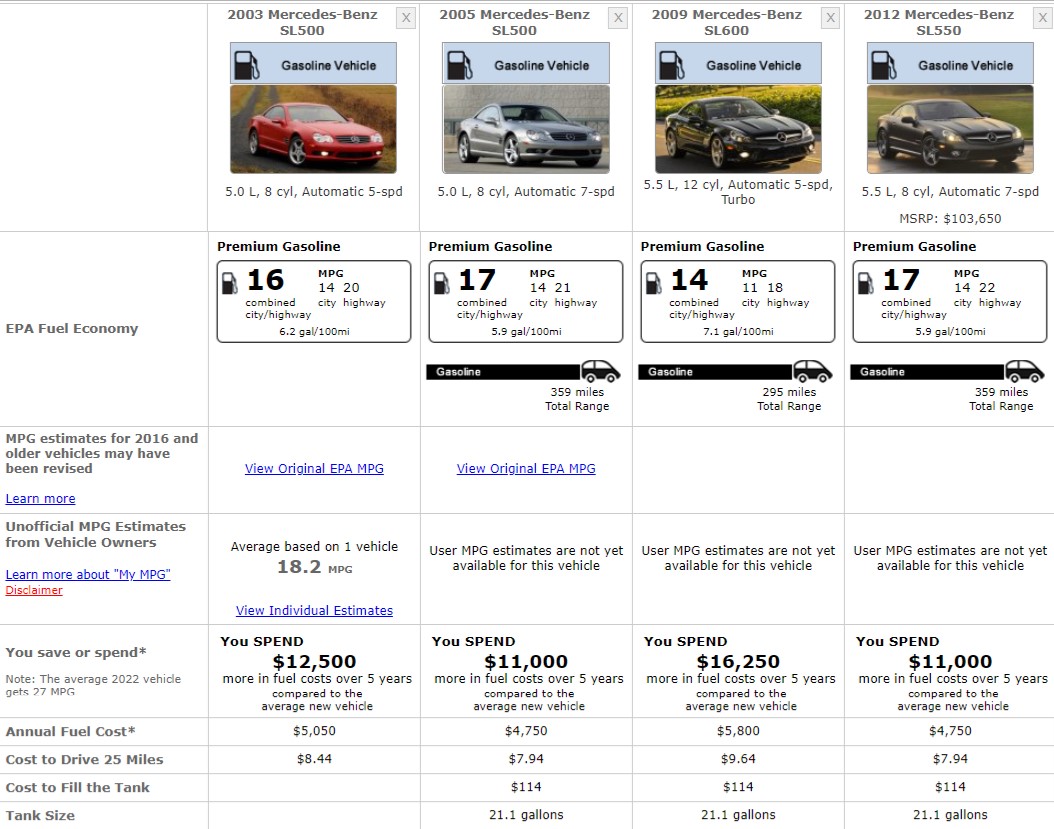Click the $8.44 cost to drive value
This screenshot has height=829, width=1054.
pos(314,759)
